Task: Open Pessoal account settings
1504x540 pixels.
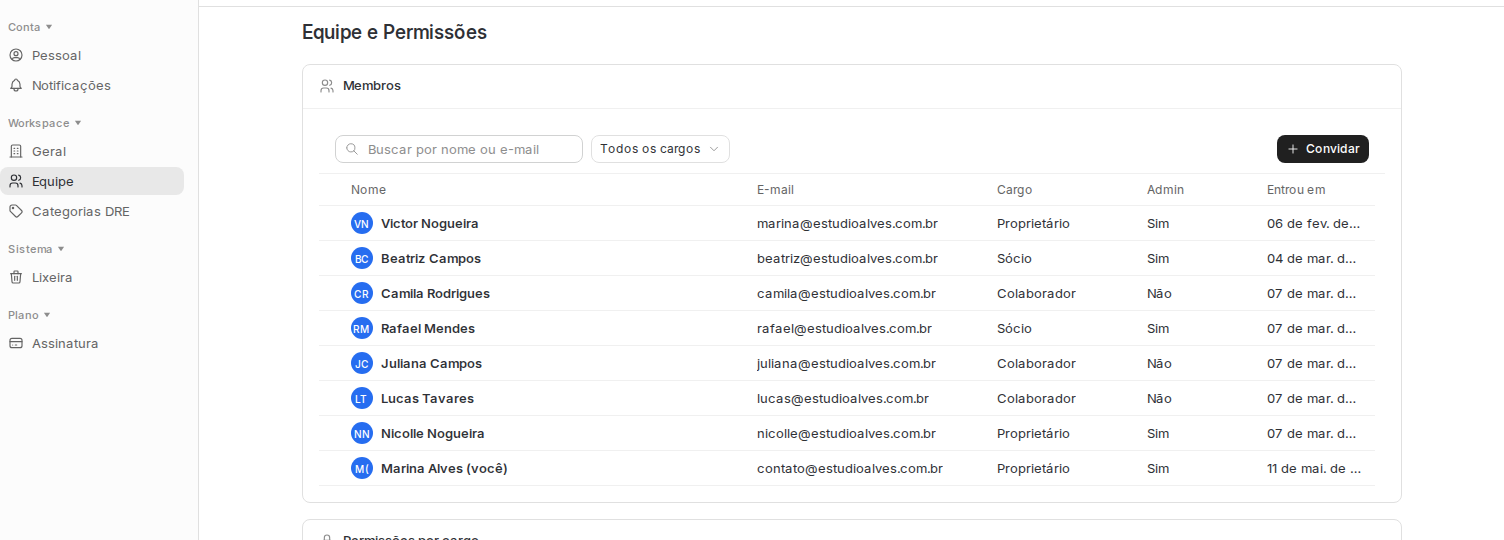Action: (92, 55)
